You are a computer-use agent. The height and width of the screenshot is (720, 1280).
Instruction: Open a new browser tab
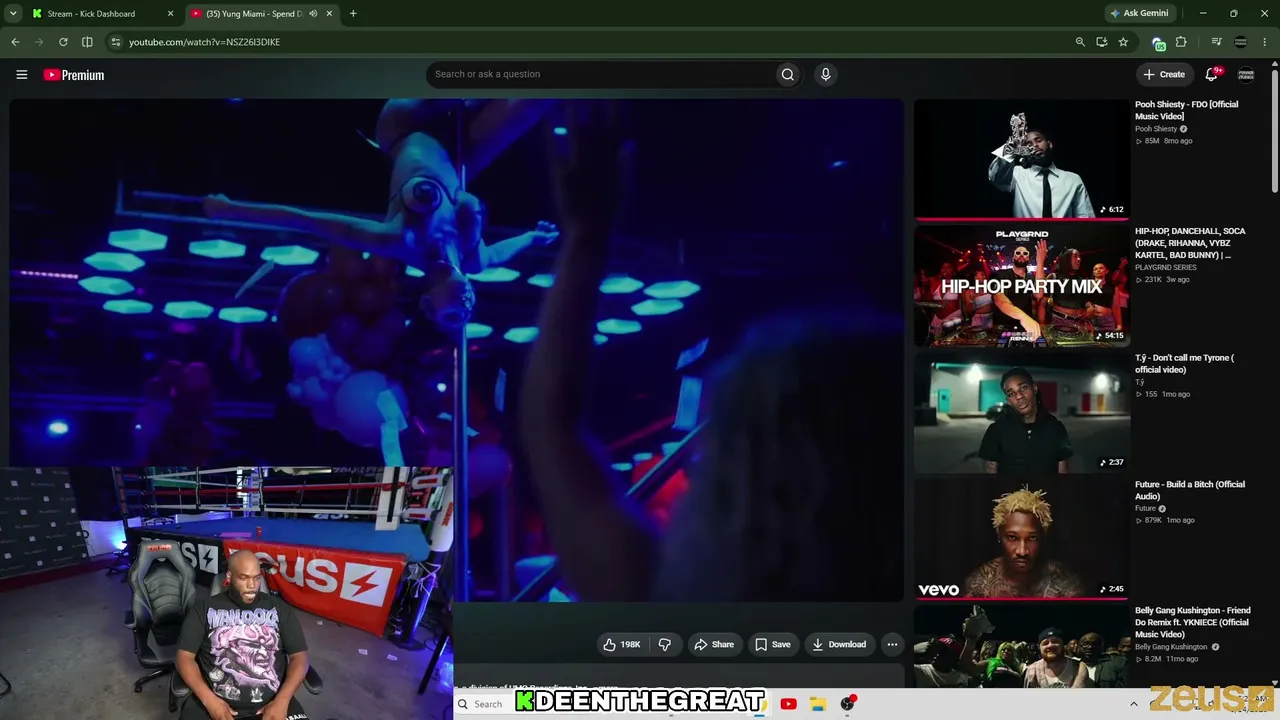pos(353,14)
